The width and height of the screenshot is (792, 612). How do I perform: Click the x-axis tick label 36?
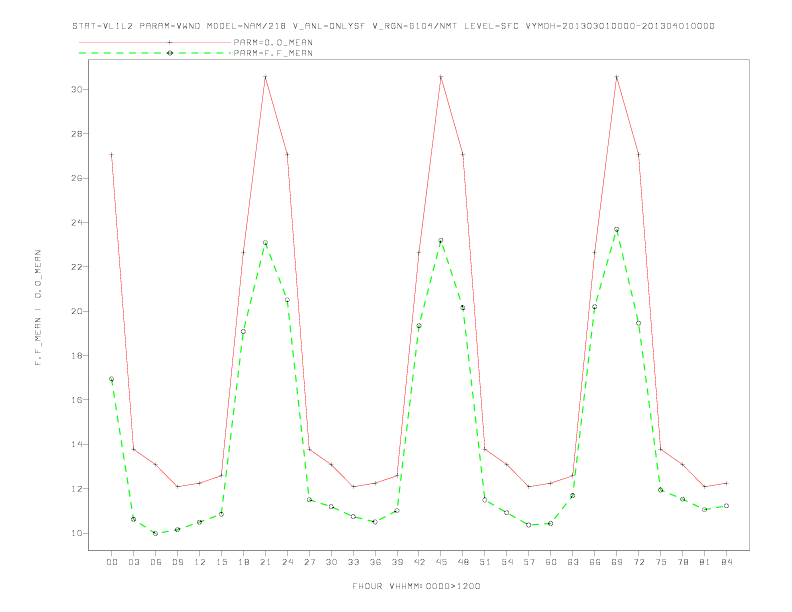(x=375, y=562)
